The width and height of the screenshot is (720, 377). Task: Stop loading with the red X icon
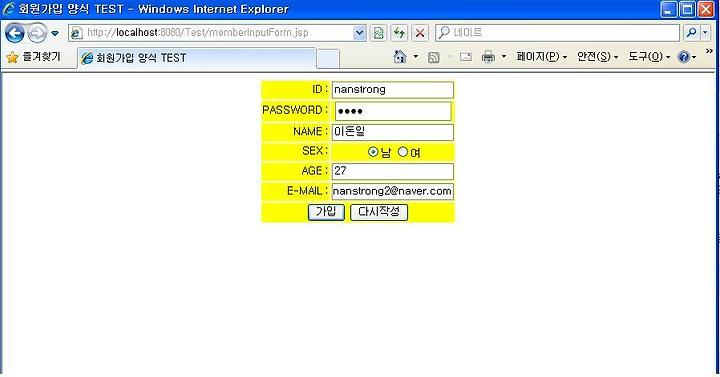tap(420, 33)
